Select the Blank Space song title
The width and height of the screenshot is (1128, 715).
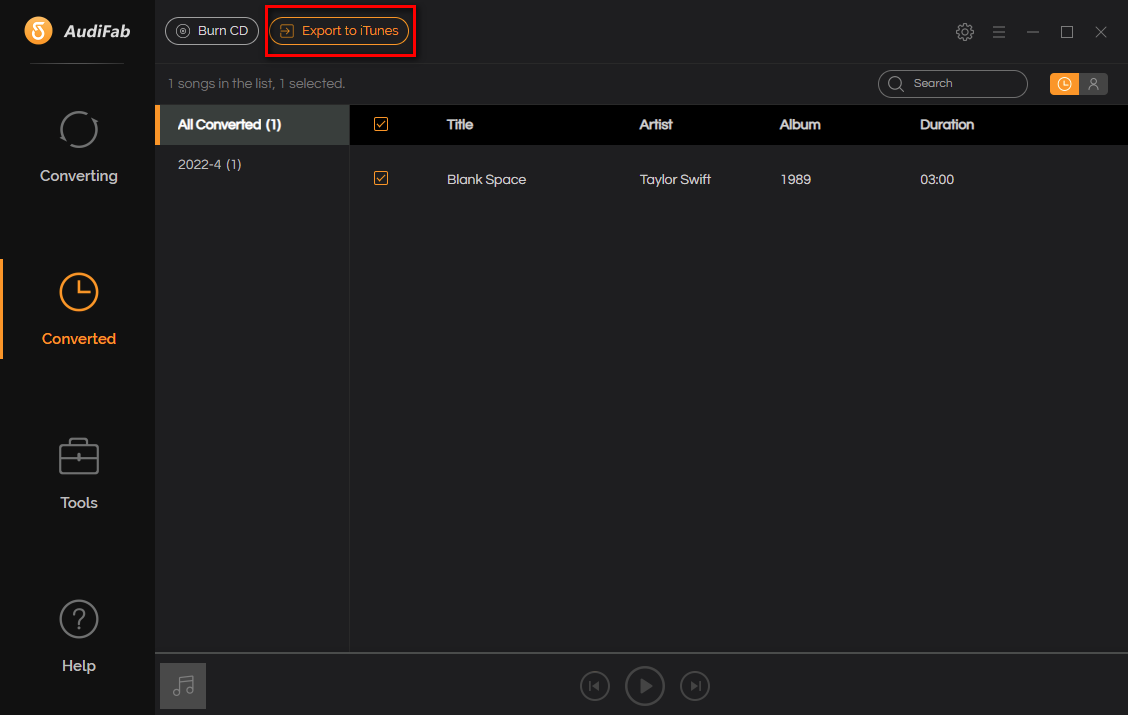click(x=486, y=179)
